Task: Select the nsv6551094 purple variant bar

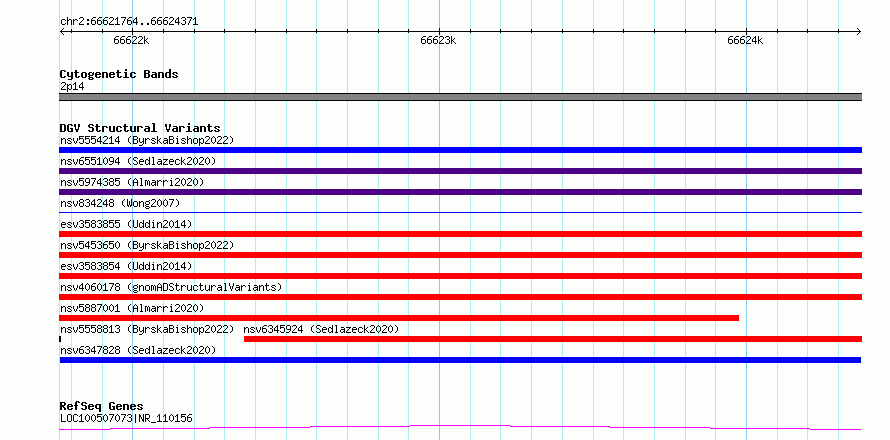Action: pos(460,171)
